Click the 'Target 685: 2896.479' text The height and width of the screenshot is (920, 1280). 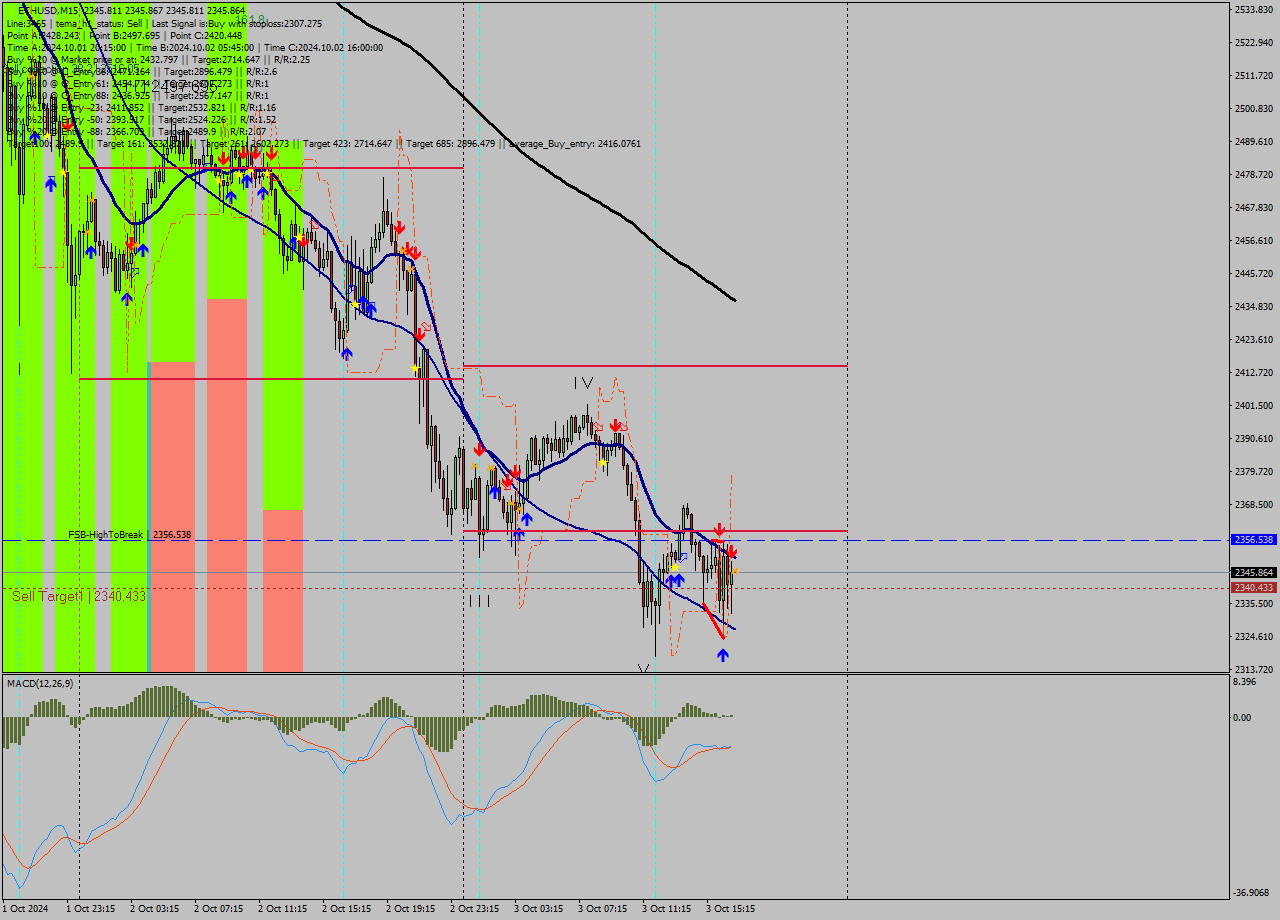pyautogui.click(x=451, y=144)
